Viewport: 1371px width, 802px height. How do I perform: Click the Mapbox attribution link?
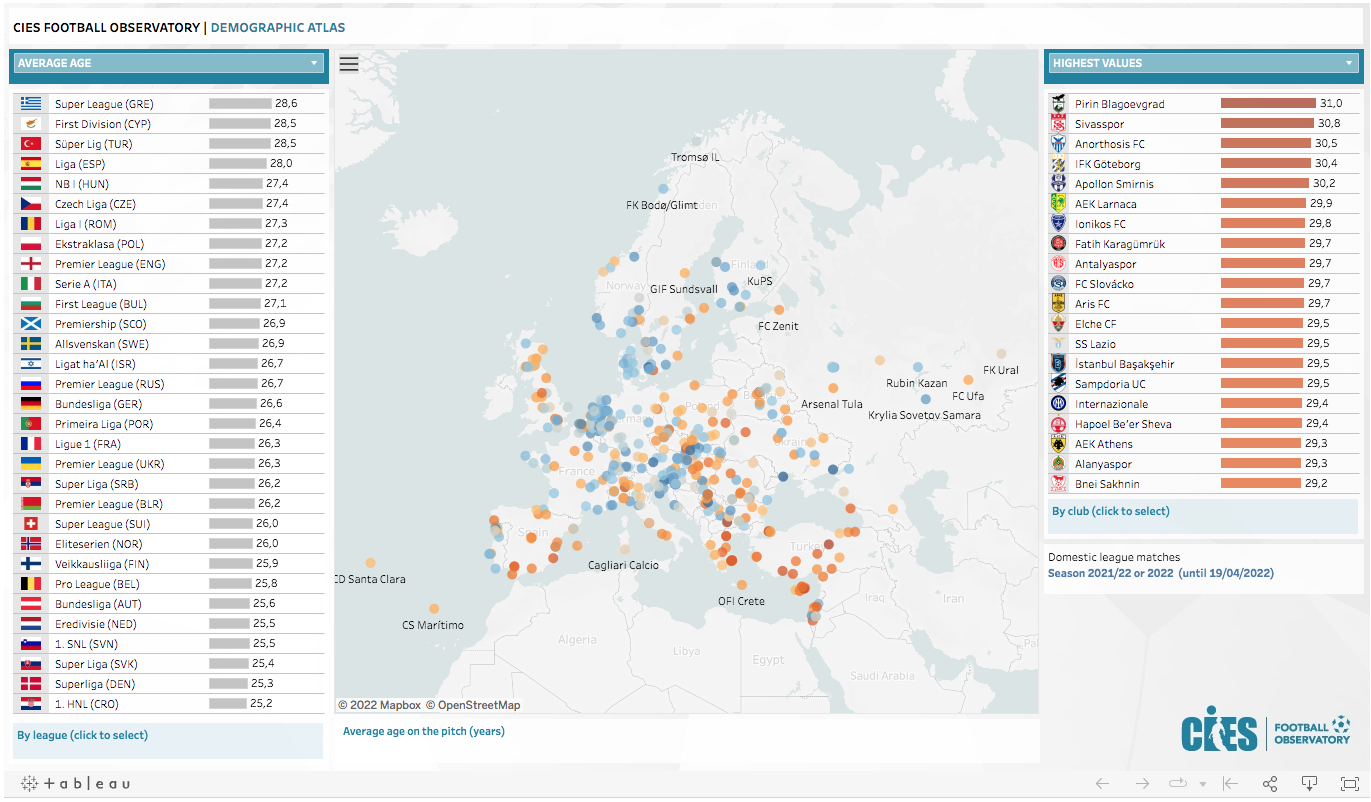tap(380, 705)
